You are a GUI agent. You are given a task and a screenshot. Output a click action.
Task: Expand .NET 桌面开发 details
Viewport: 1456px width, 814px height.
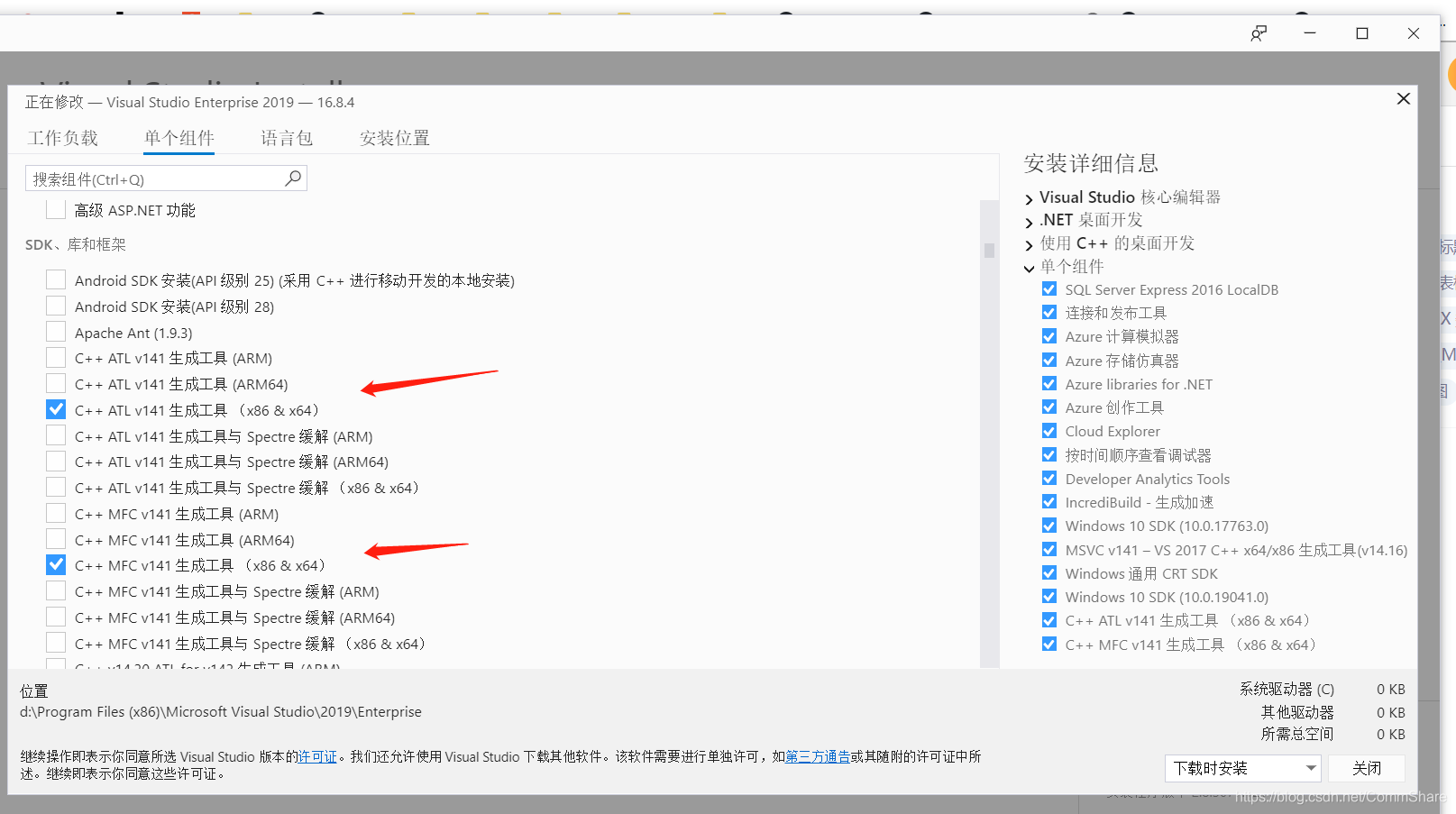1029,222
